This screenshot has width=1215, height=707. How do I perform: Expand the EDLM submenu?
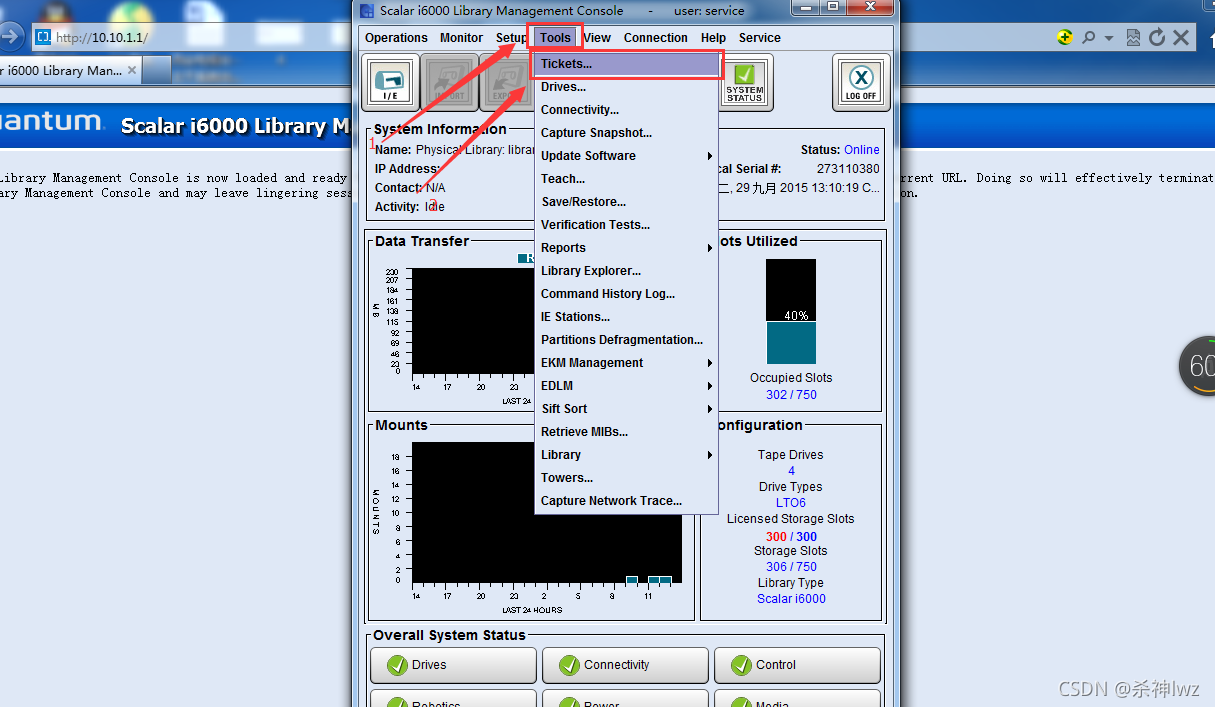[627, 386]
